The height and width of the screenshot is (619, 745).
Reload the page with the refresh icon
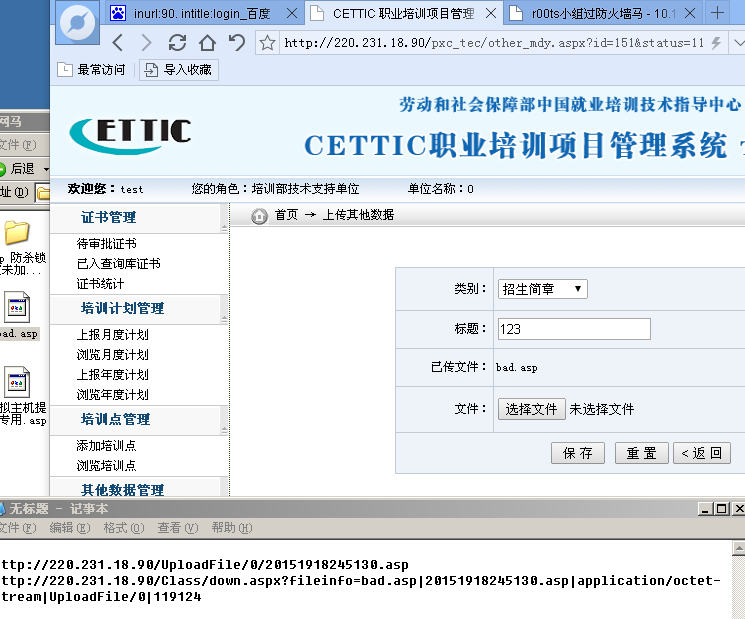(x=177, y=43)
